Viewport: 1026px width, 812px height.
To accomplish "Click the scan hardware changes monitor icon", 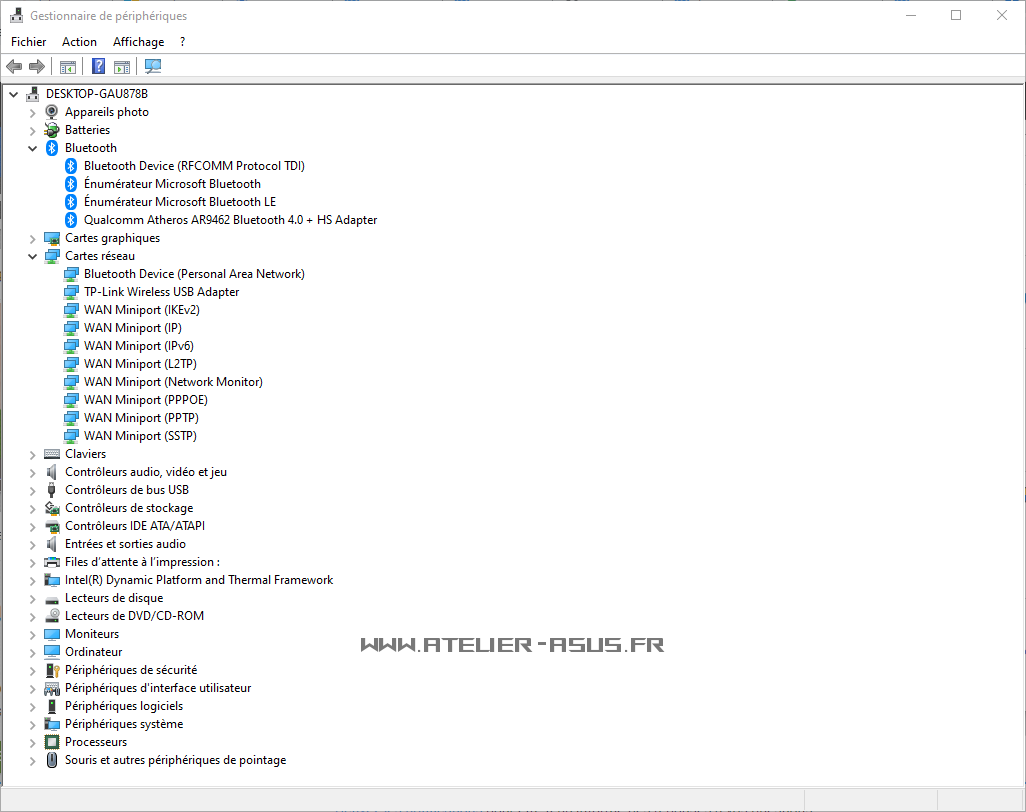I will click(153, 66).
